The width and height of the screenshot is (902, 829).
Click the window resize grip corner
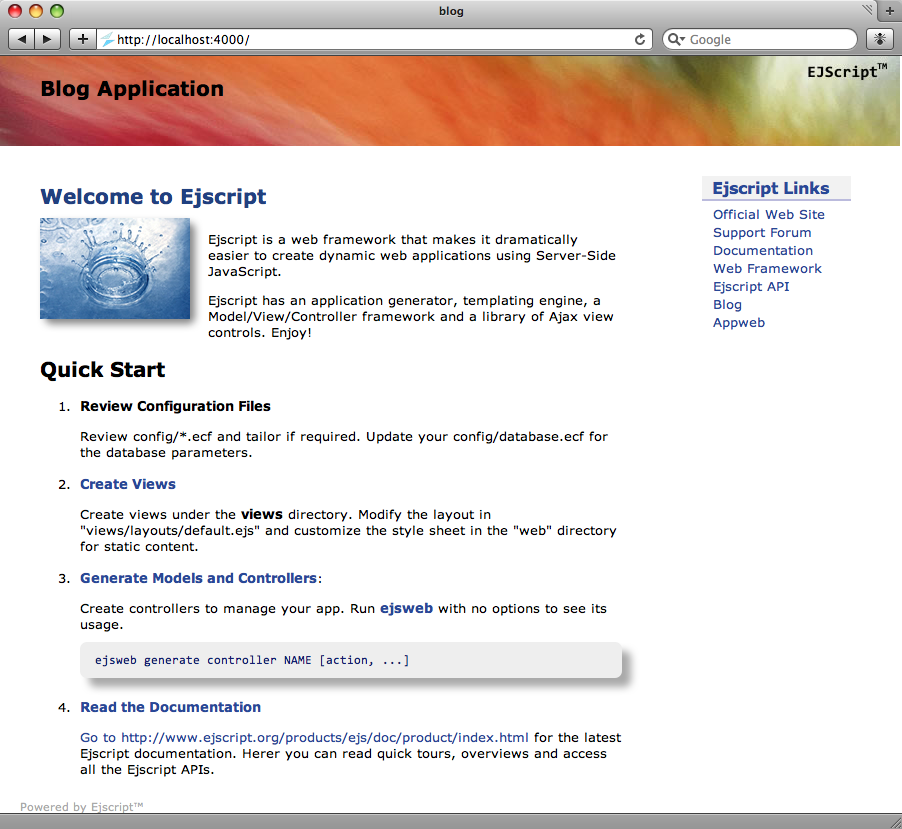pos(895,823)
